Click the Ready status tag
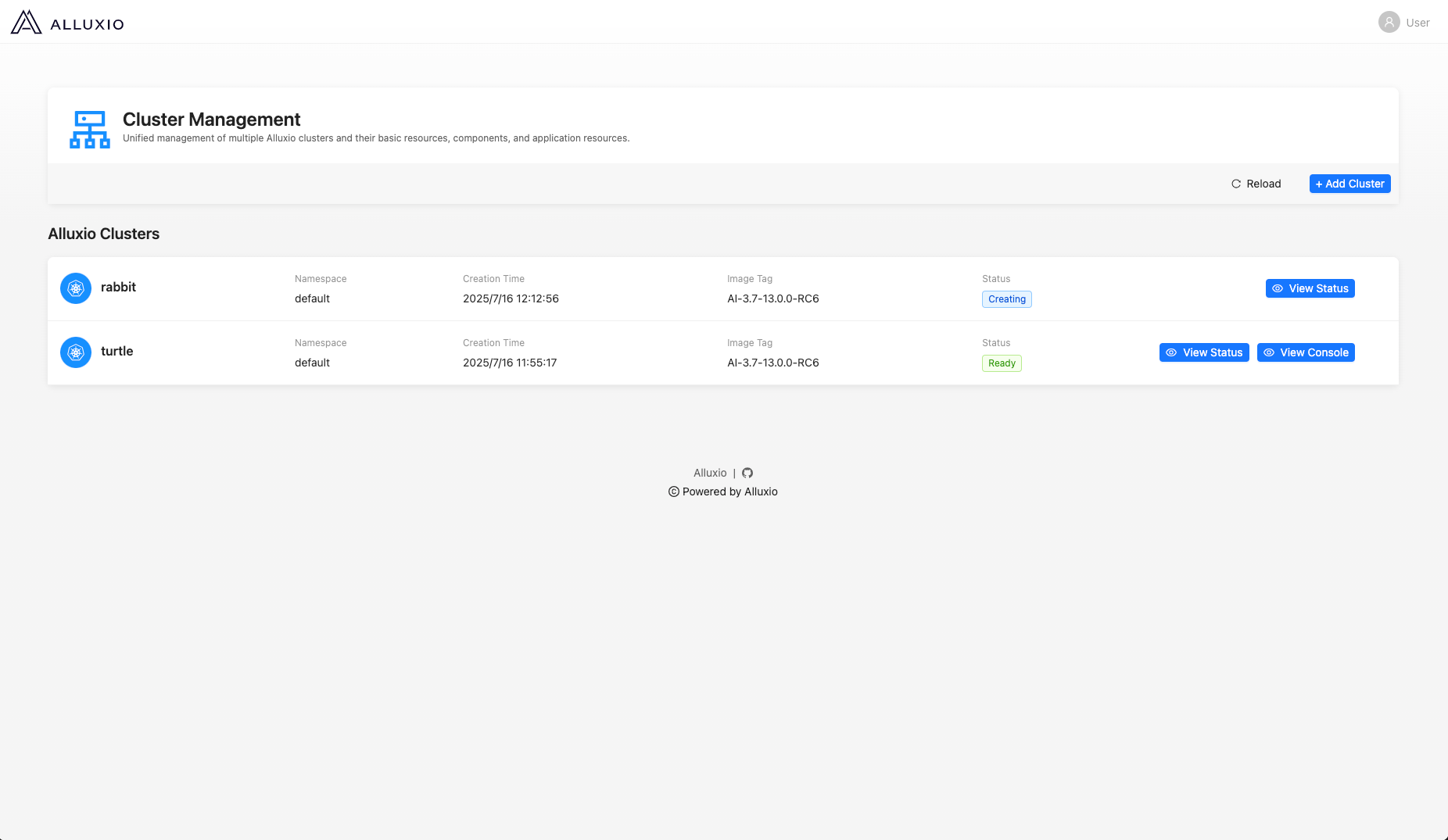This screenshot has height=840, width=1448. point(1002,363)
